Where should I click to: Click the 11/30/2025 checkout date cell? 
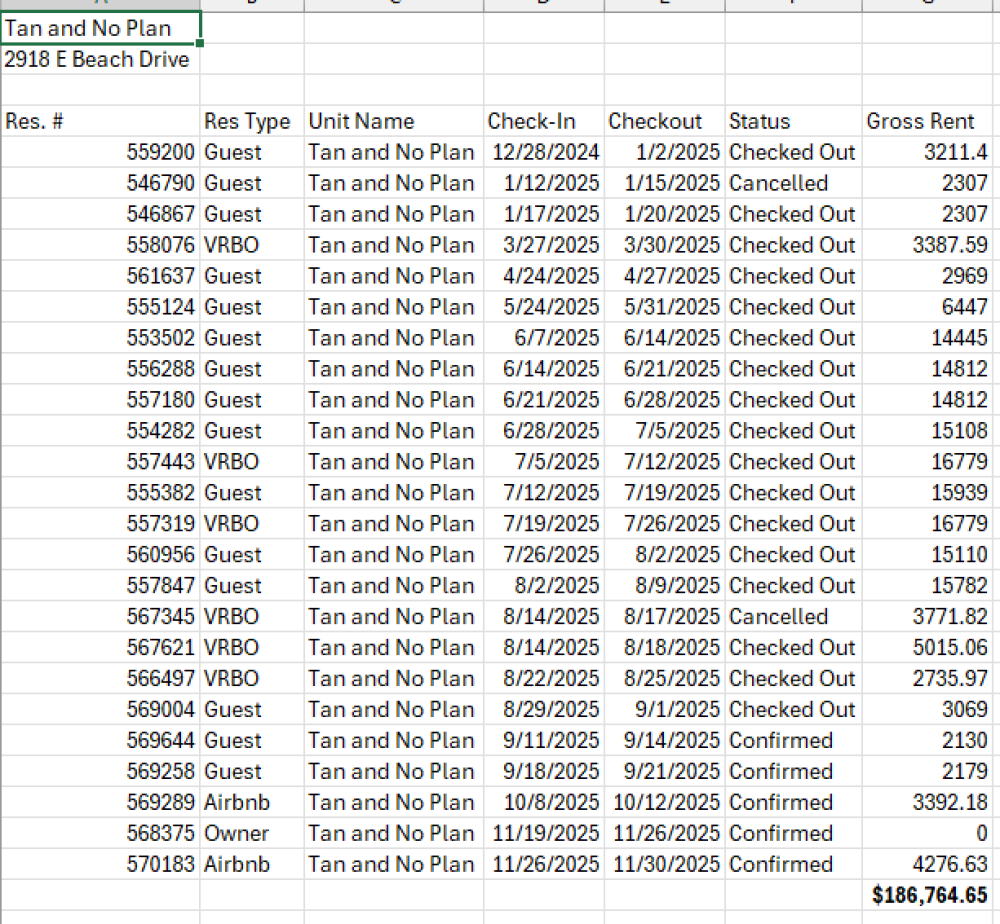click(x=661, y=864)
